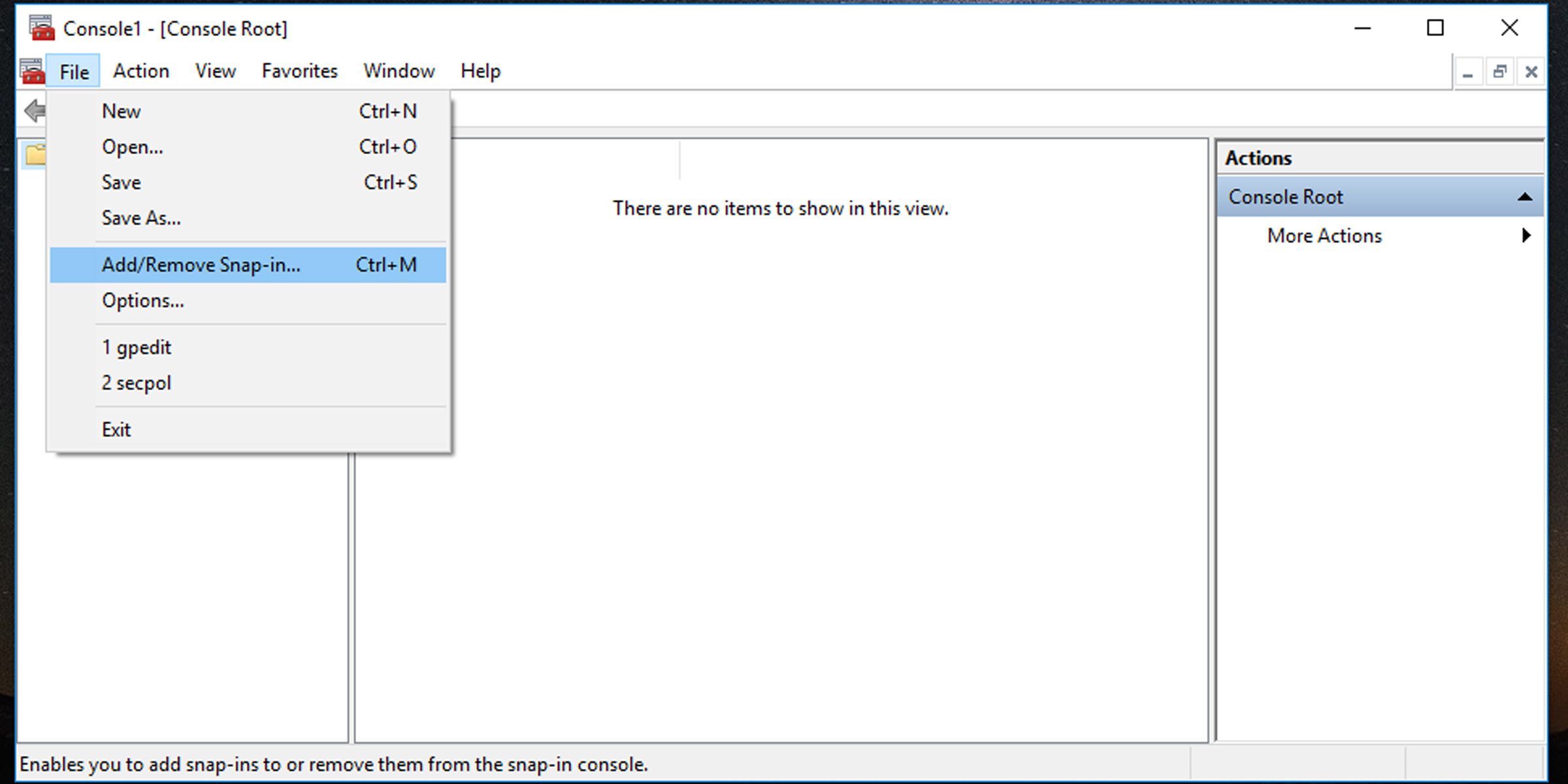Screen dimensions: 1568x784
Task: Open the View menu
Action: pyautogui.click(x=216, y=71)
